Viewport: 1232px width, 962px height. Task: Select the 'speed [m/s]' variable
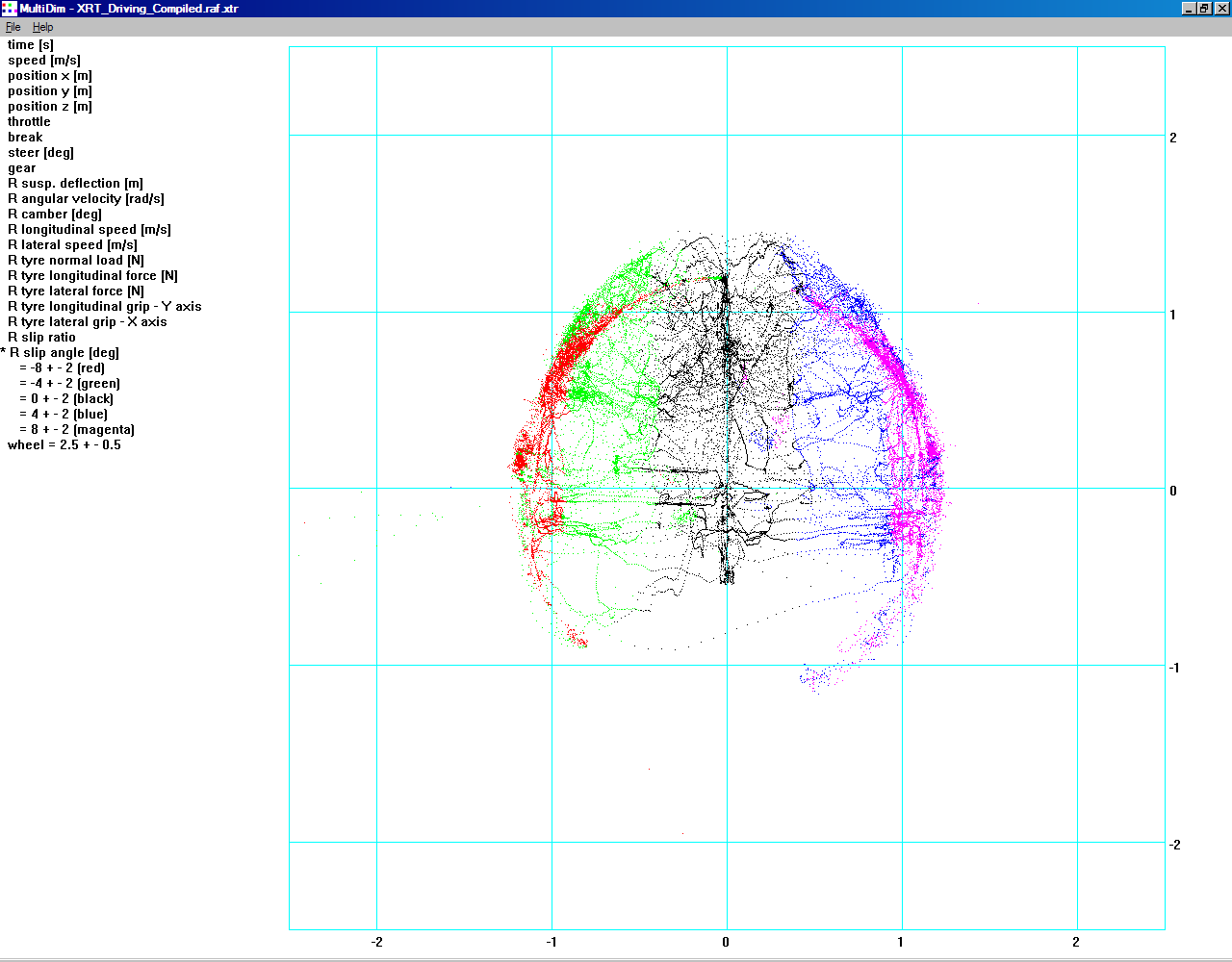(x=44, y=61)
